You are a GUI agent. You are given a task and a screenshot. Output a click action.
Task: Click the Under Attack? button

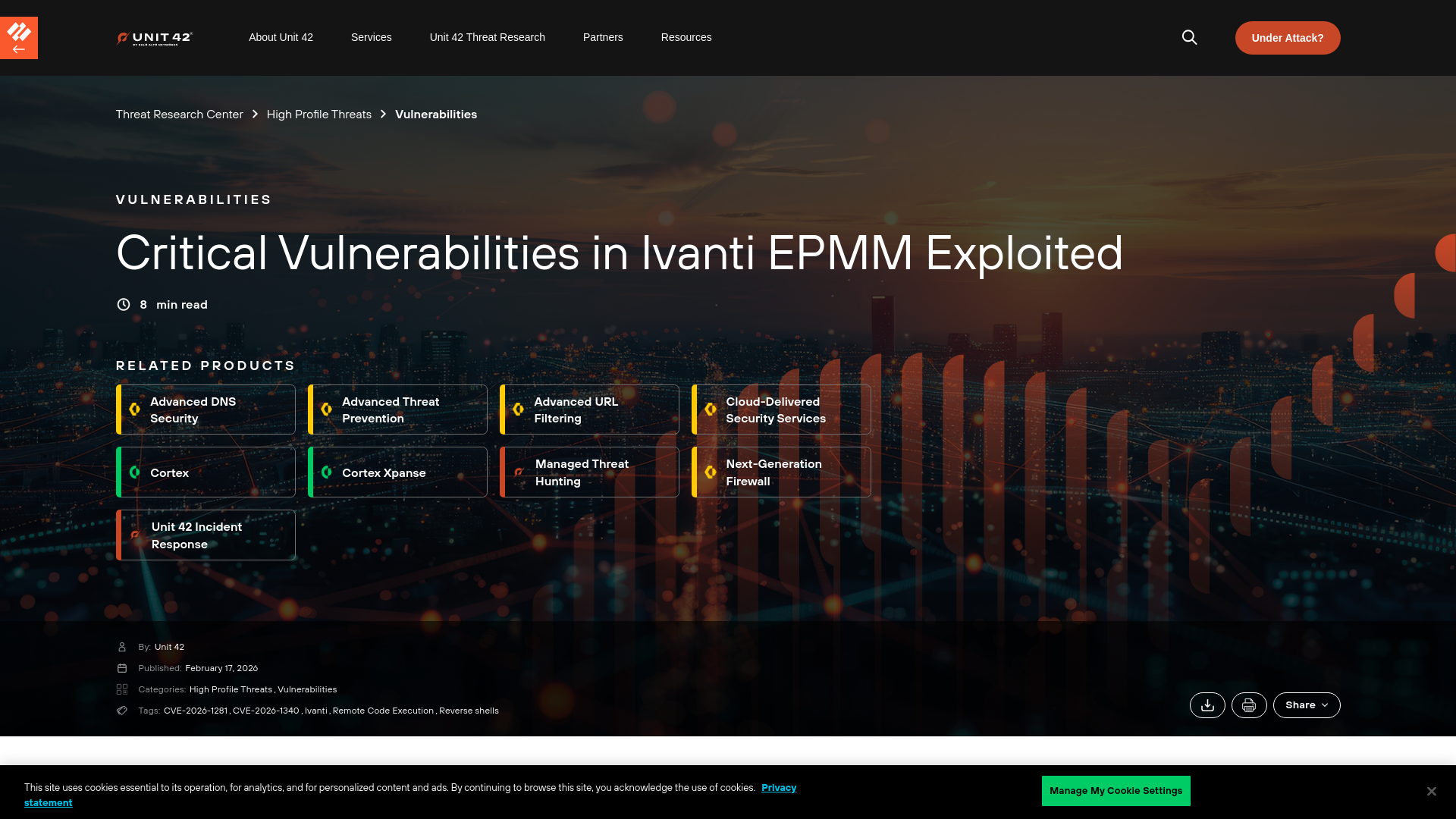1287,37
